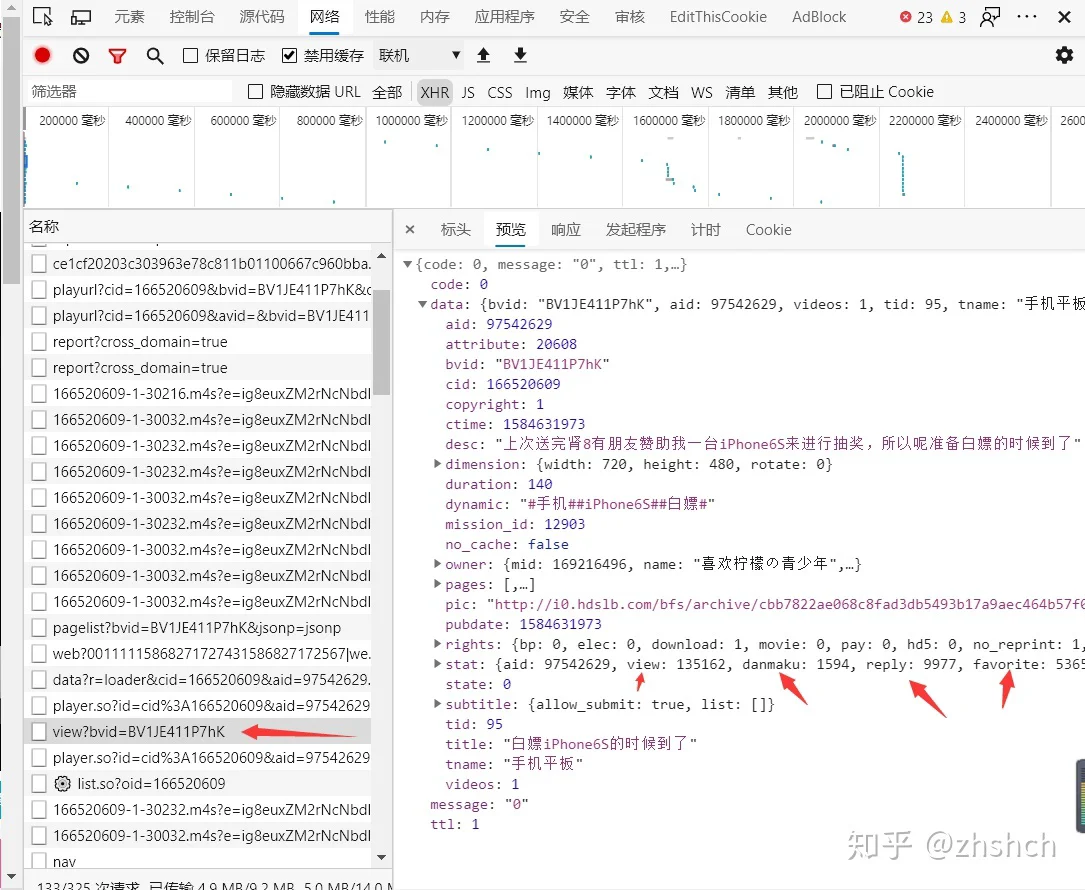Show 全部 request types
The height and width of the screenshot is (890, 1085).
click(387, 92)
